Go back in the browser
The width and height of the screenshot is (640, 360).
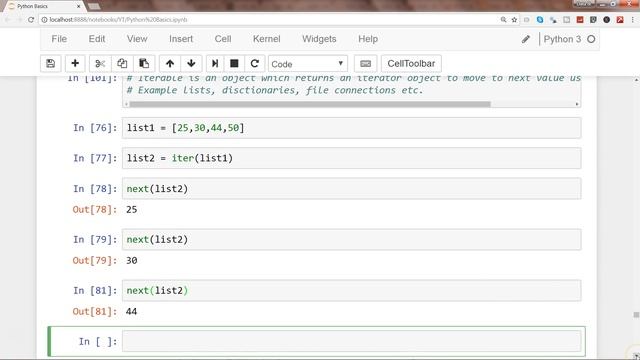point(8,20)
